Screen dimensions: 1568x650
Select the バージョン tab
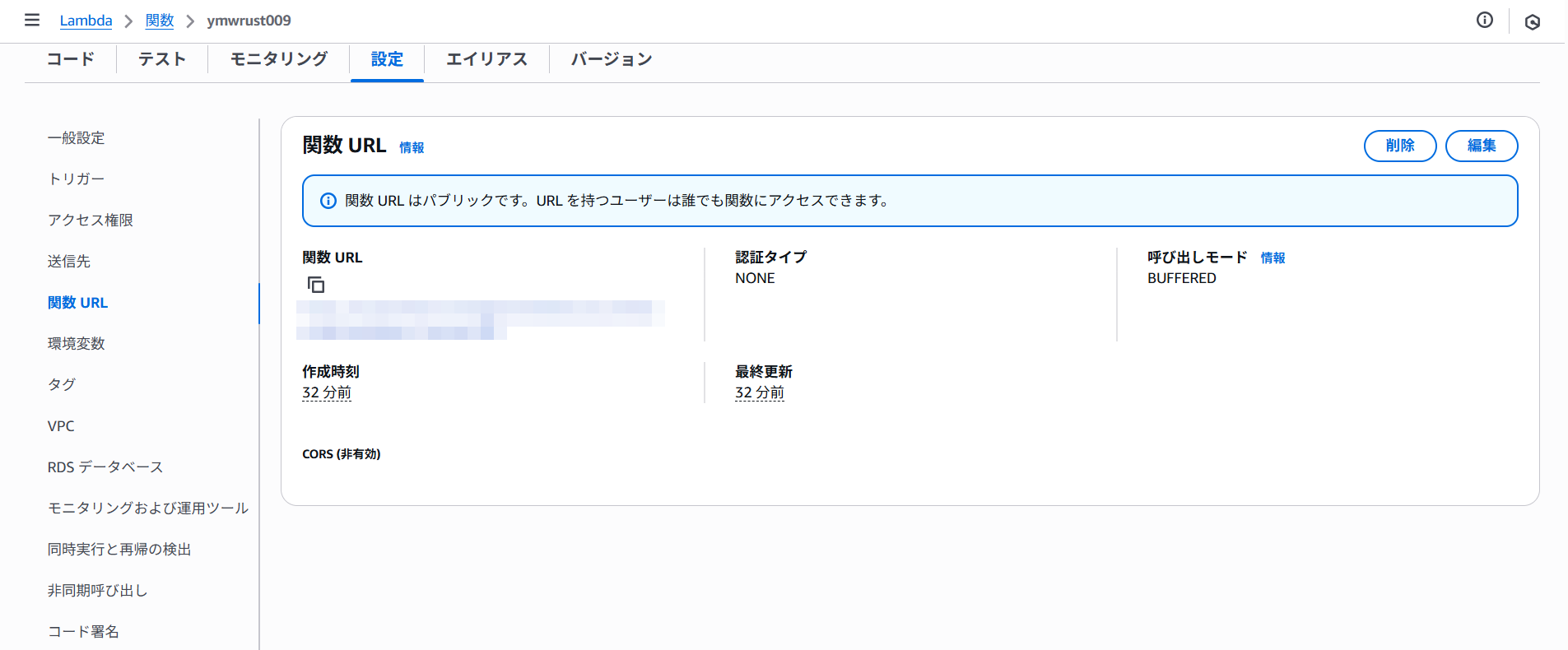(x=612, y=59)
